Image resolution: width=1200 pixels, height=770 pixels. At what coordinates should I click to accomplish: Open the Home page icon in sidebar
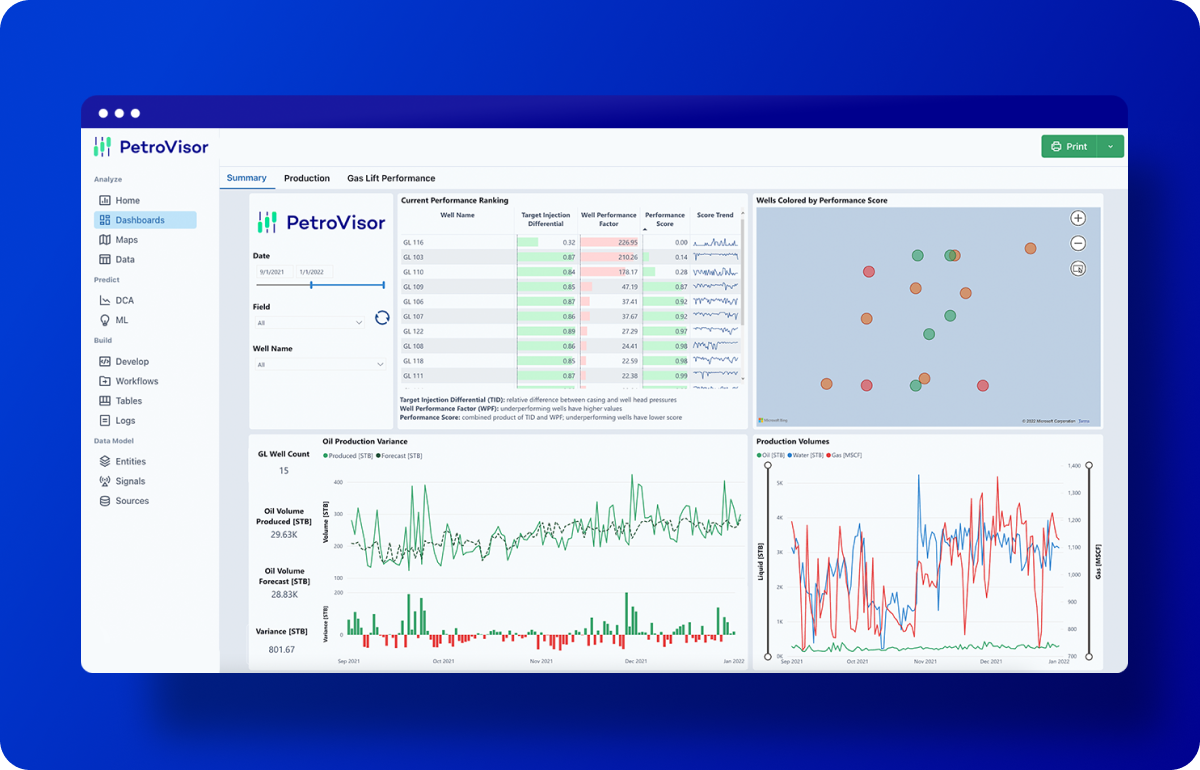point(105,201)
